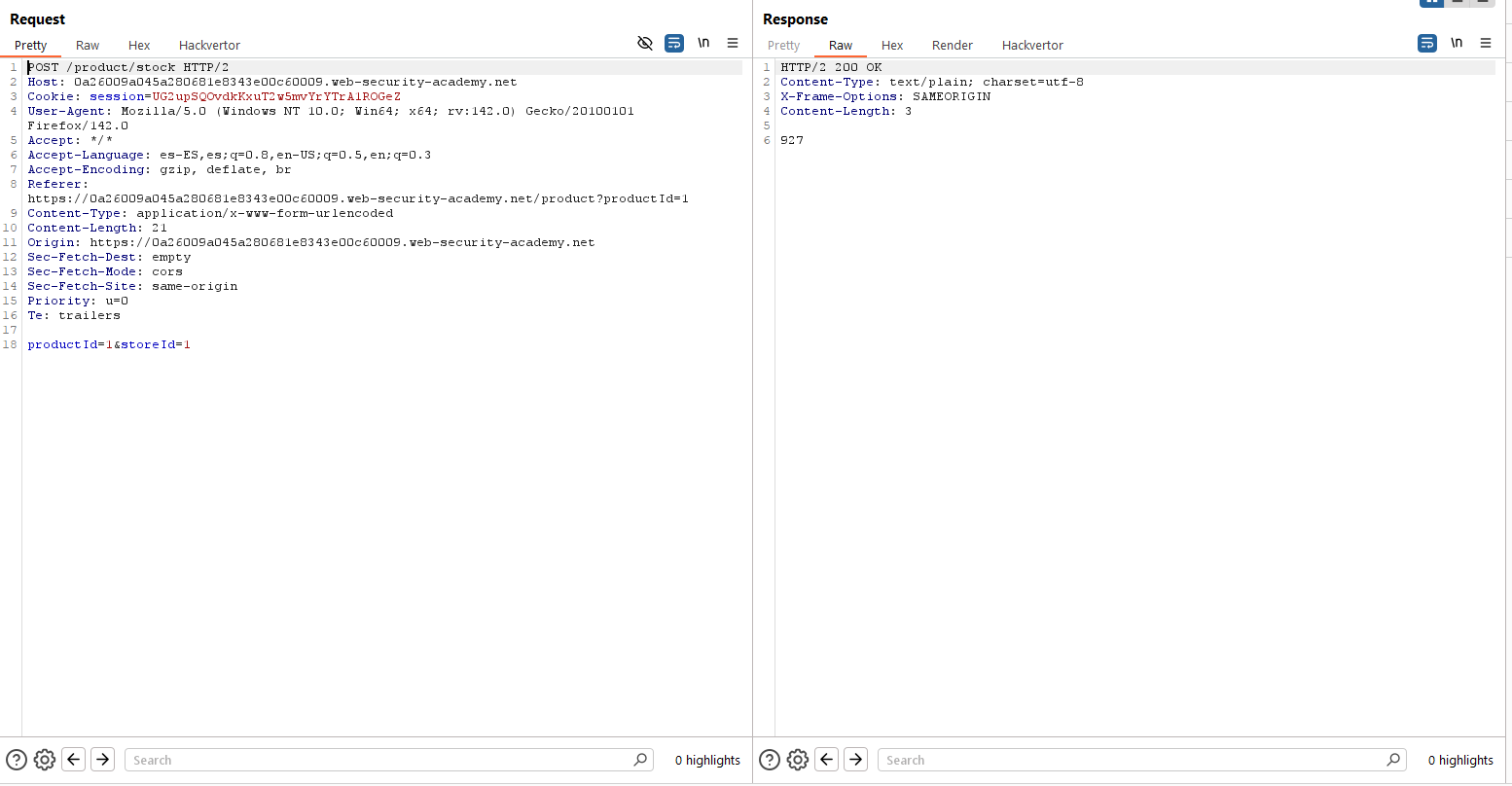Go to next search match in Response
1512x786 pixels.
(x=855, y=760)
